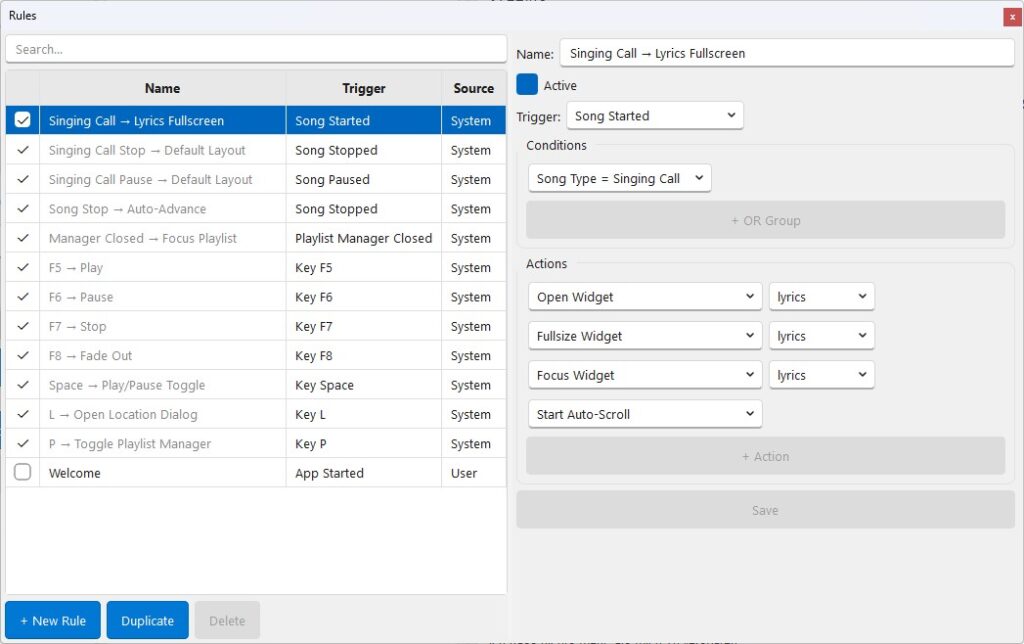
Task: Enable the Welcome rule checkbox
Action: point(23,473)
